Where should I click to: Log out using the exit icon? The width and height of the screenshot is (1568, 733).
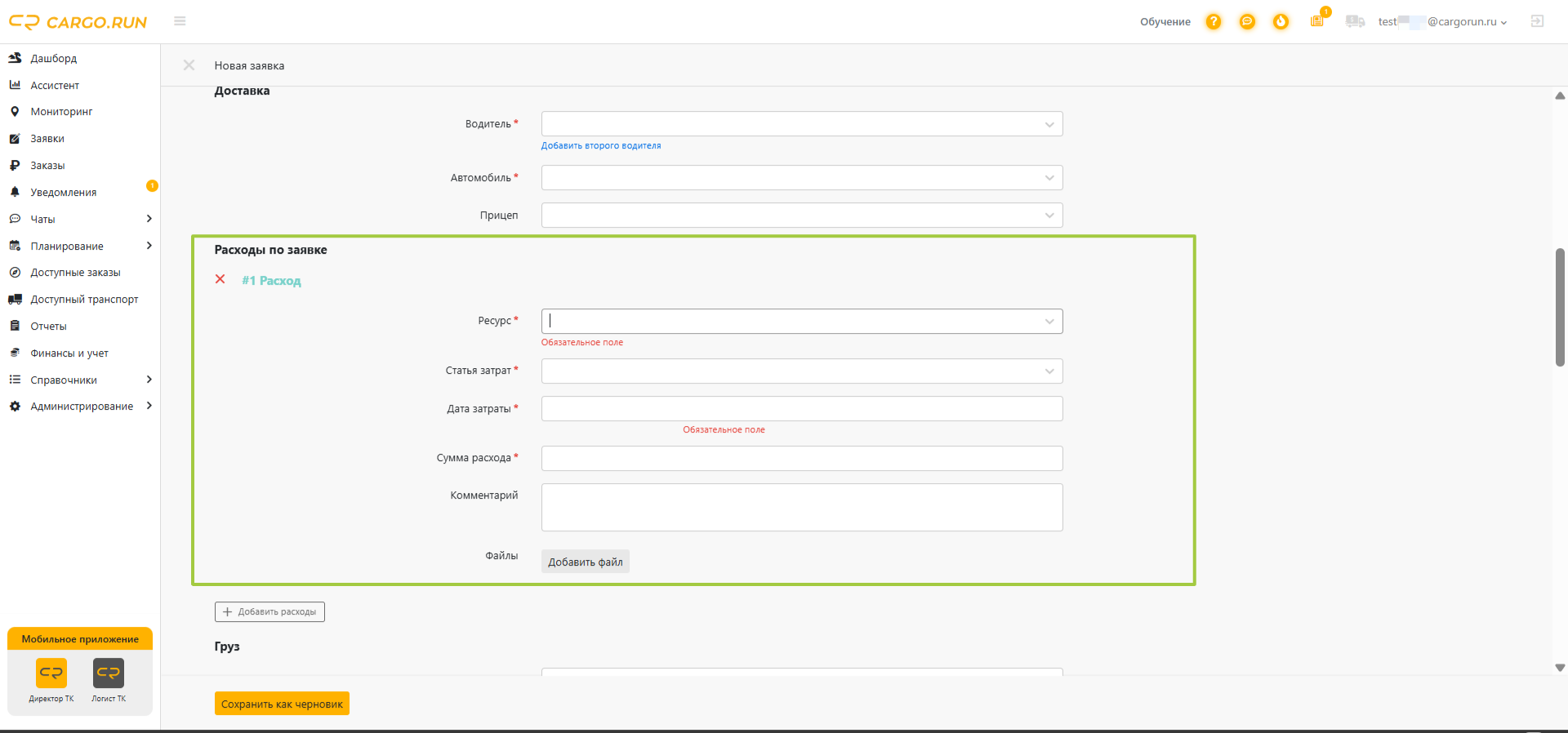1537,21
